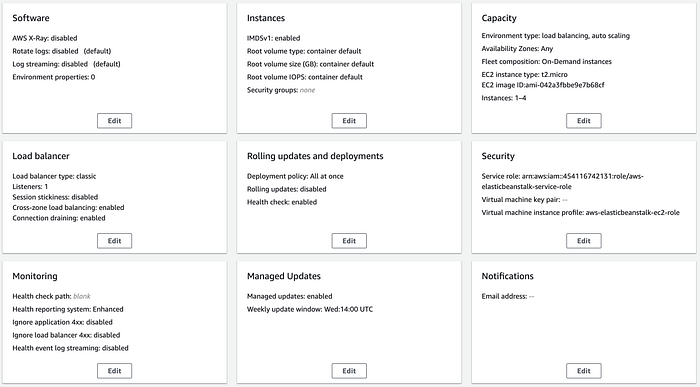Click 'Fleet composition: On-Demand instances'
This screenshot has width=700, height=387.
(x=546, y=62)
